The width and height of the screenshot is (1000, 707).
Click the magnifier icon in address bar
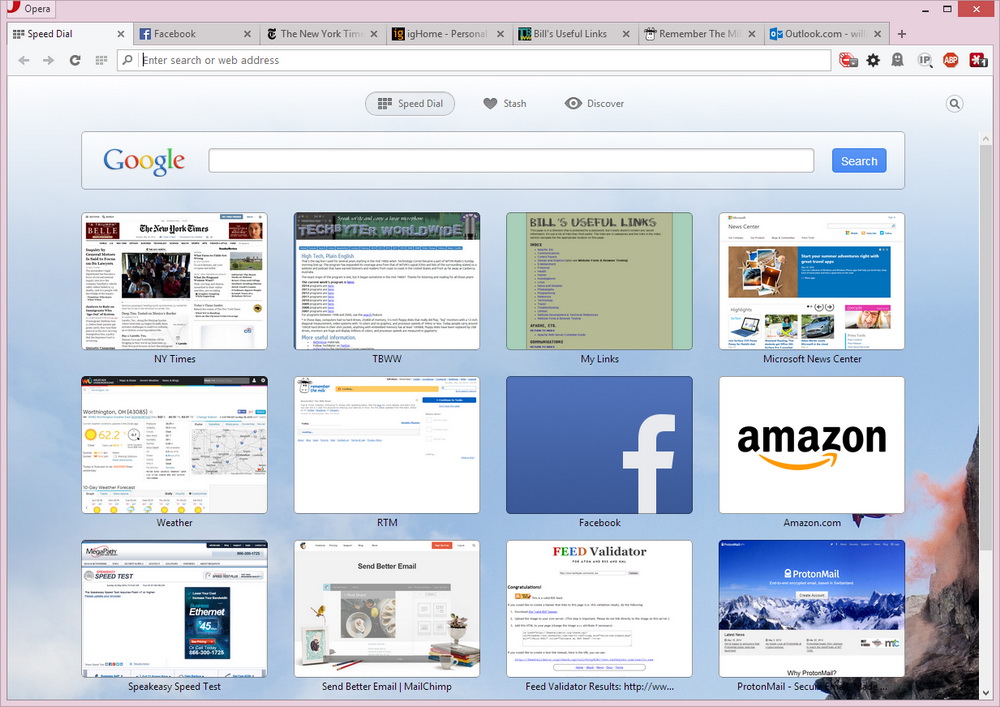point(128,60)
